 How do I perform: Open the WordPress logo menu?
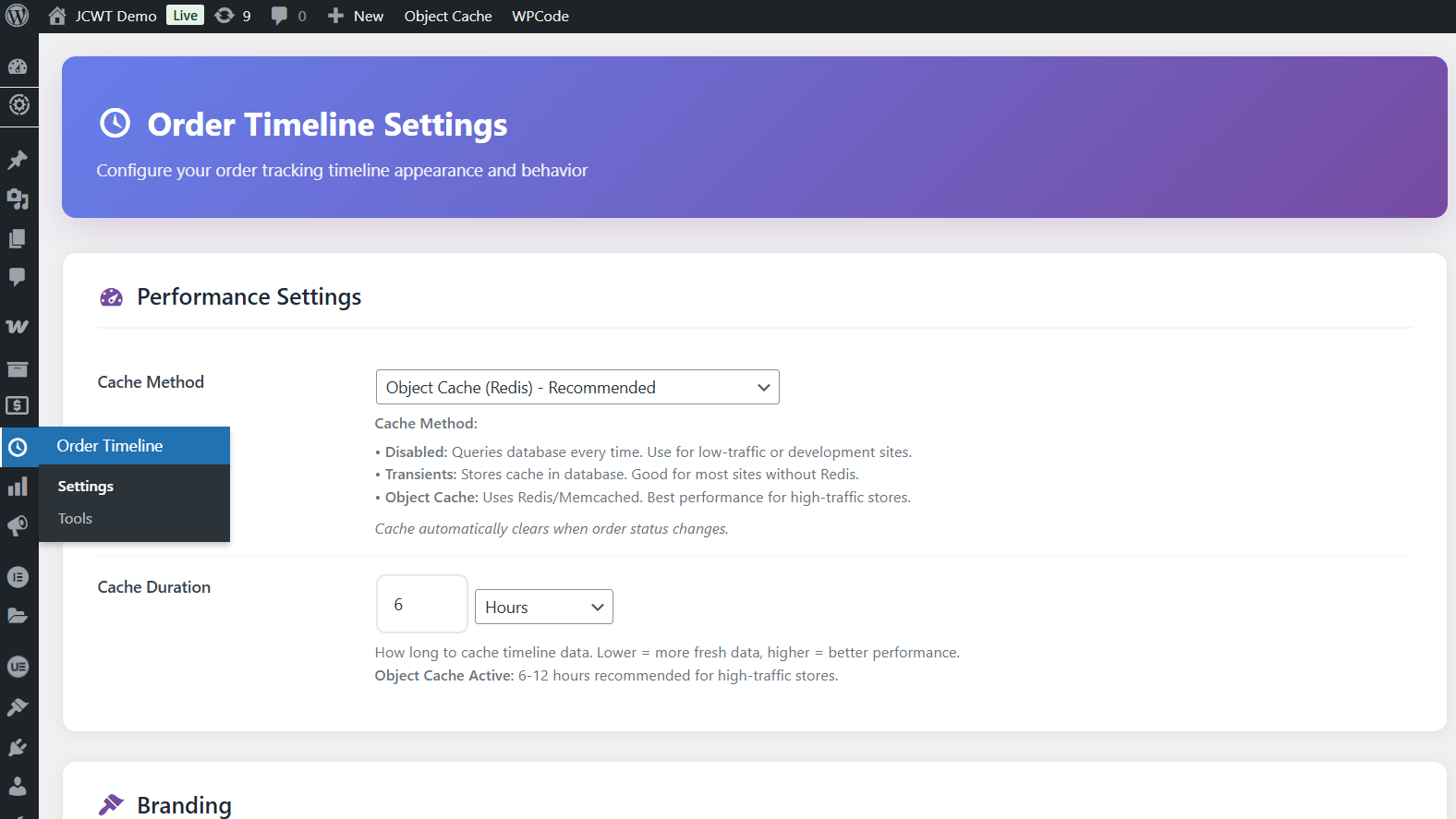pos(18,16)
